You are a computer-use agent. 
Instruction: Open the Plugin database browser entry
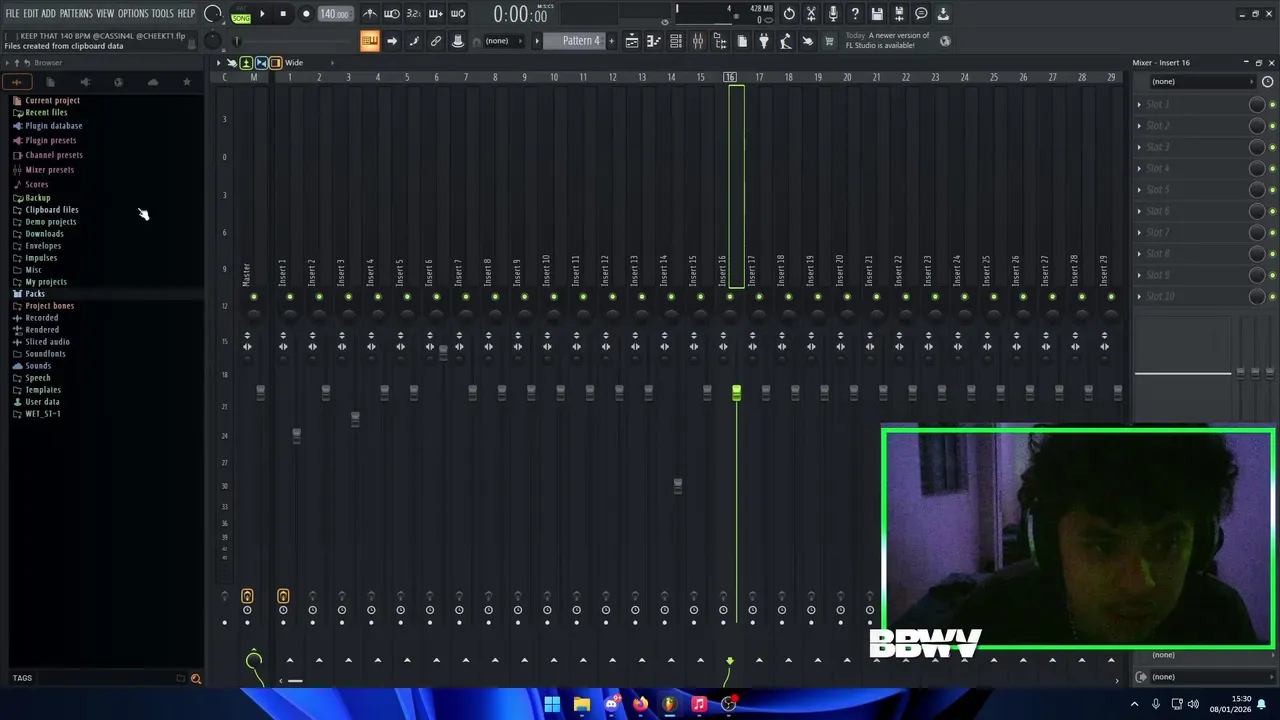pos(54,126)
